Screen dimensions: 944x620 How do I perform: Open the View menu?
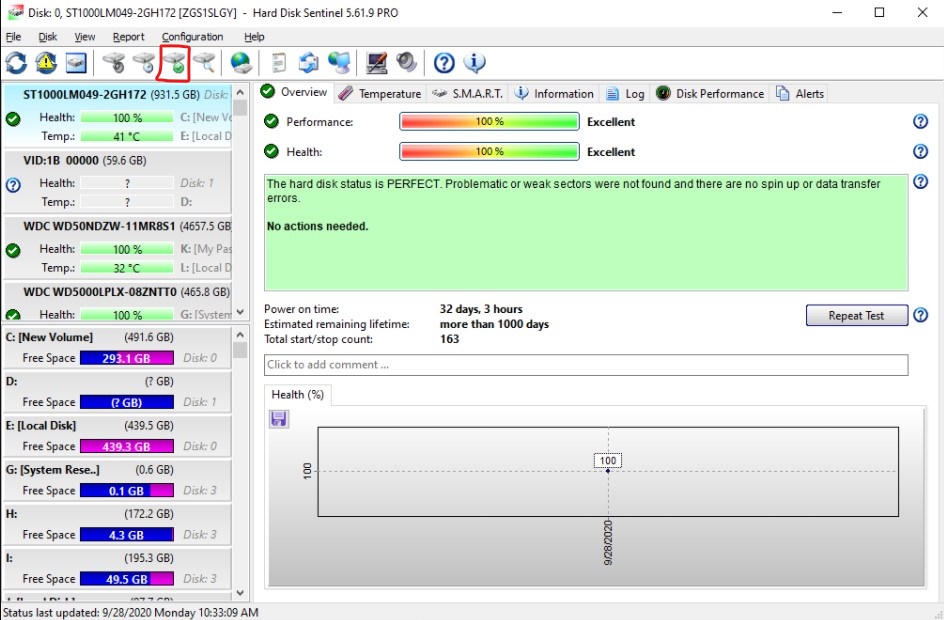click(x=84, y=37)
